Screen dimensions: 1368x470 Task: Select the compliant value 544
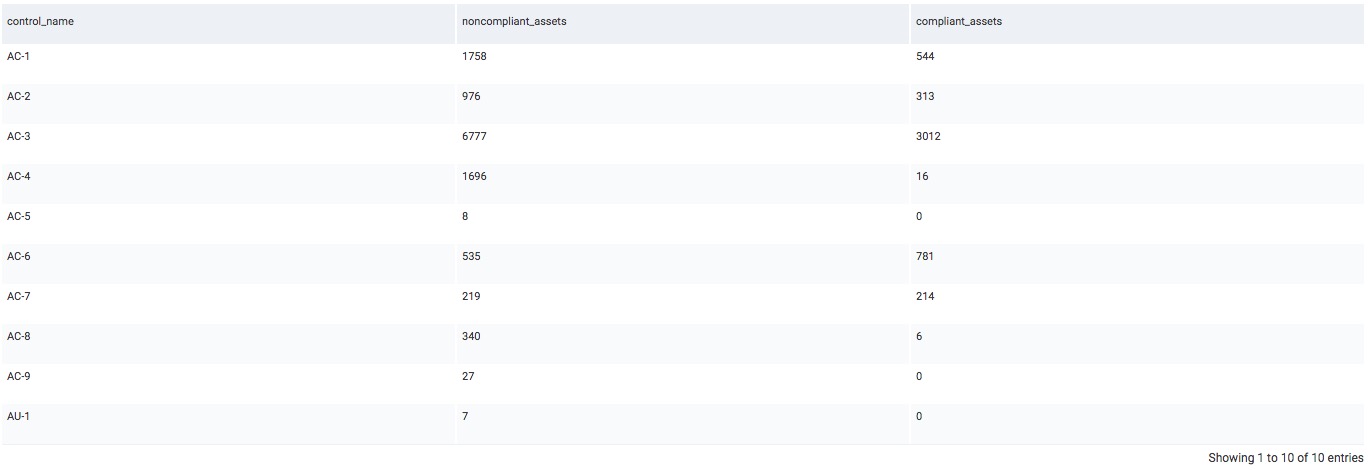coord(925,56)
